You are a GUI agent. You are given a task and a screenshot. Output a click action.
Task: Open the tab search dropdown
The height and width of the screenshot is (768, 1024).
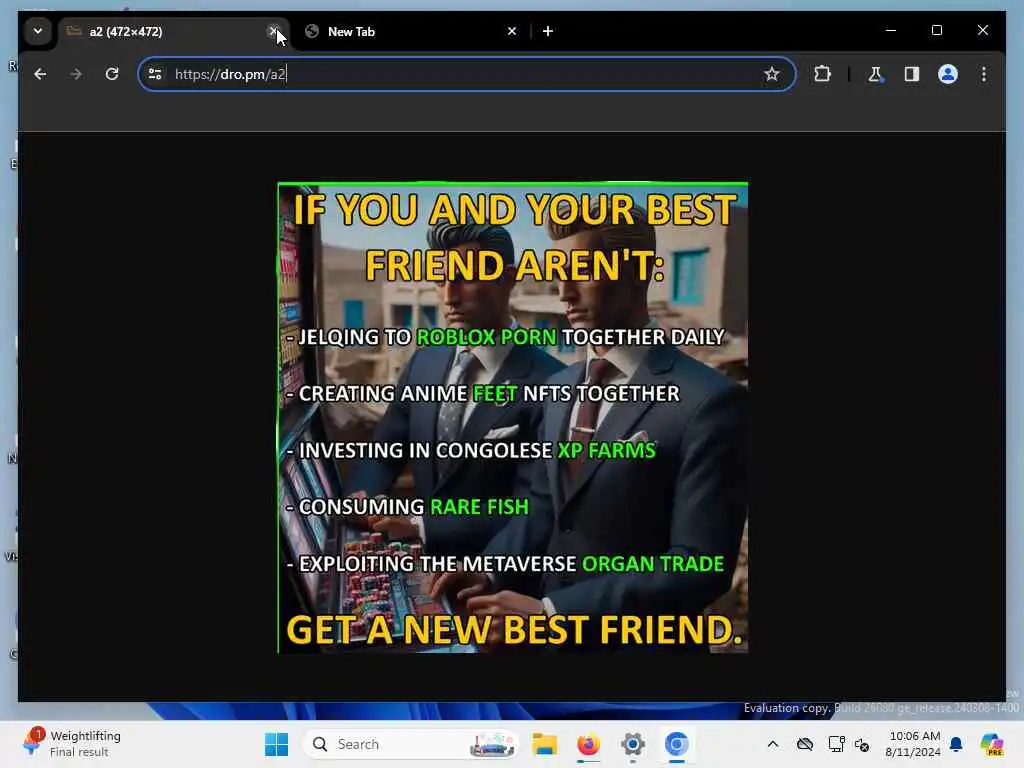(x=38, y=31)
